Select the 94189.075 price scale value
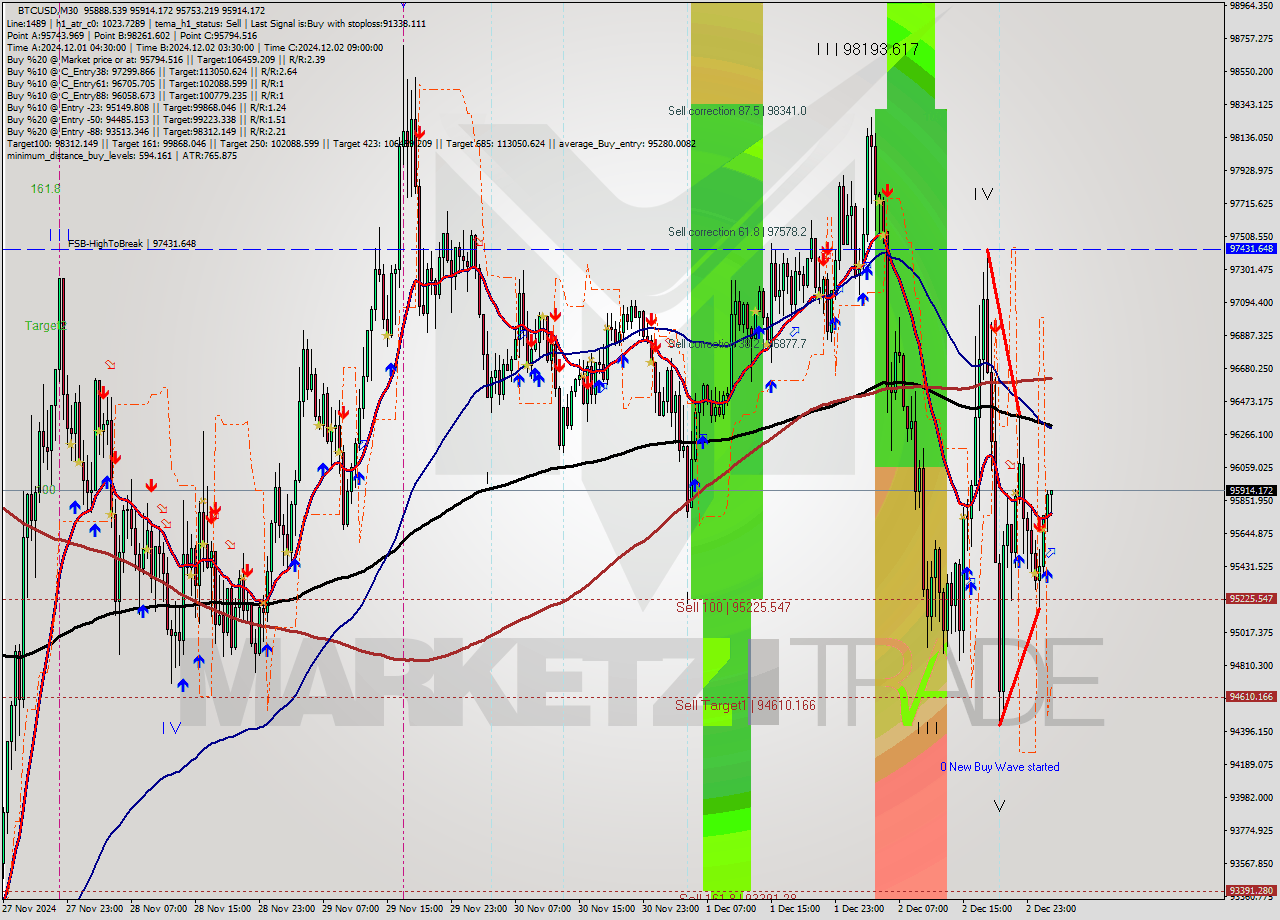Image resolution: width=1280 pixels, height=920 pixels. pyautogui.click(x=1251, y=764)
